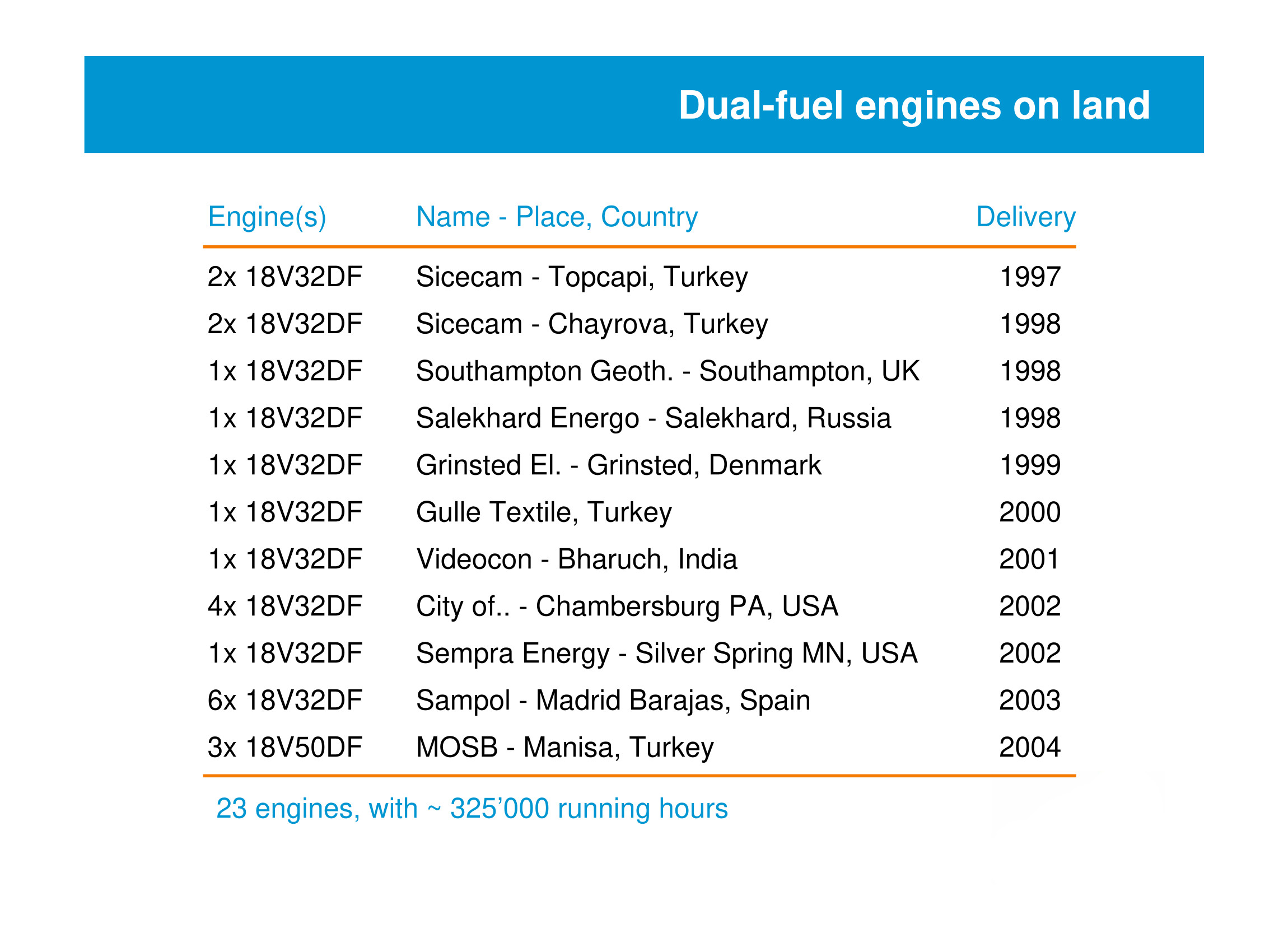This screenshot has height=952, width=1288.
Task: Click the '3x 18V50DF' engine cell
Action: coord(284,748)
